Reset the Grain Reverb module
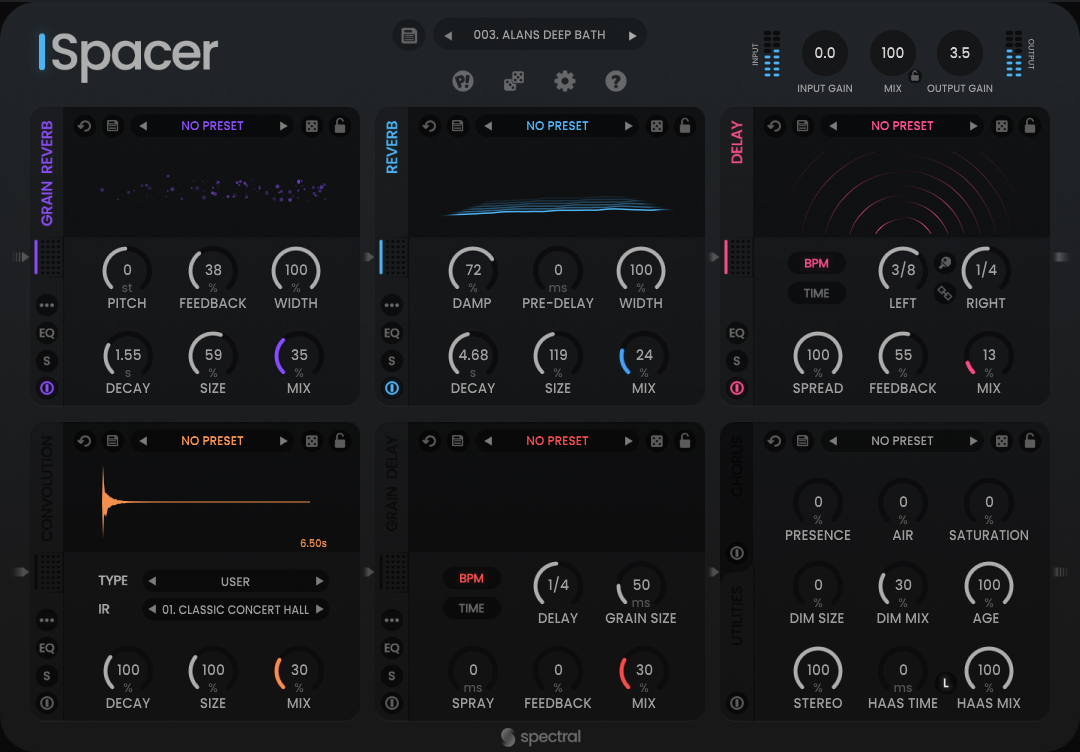Image resolution: width=1080 pixels, height=752 pixels. tap(85, 126)
